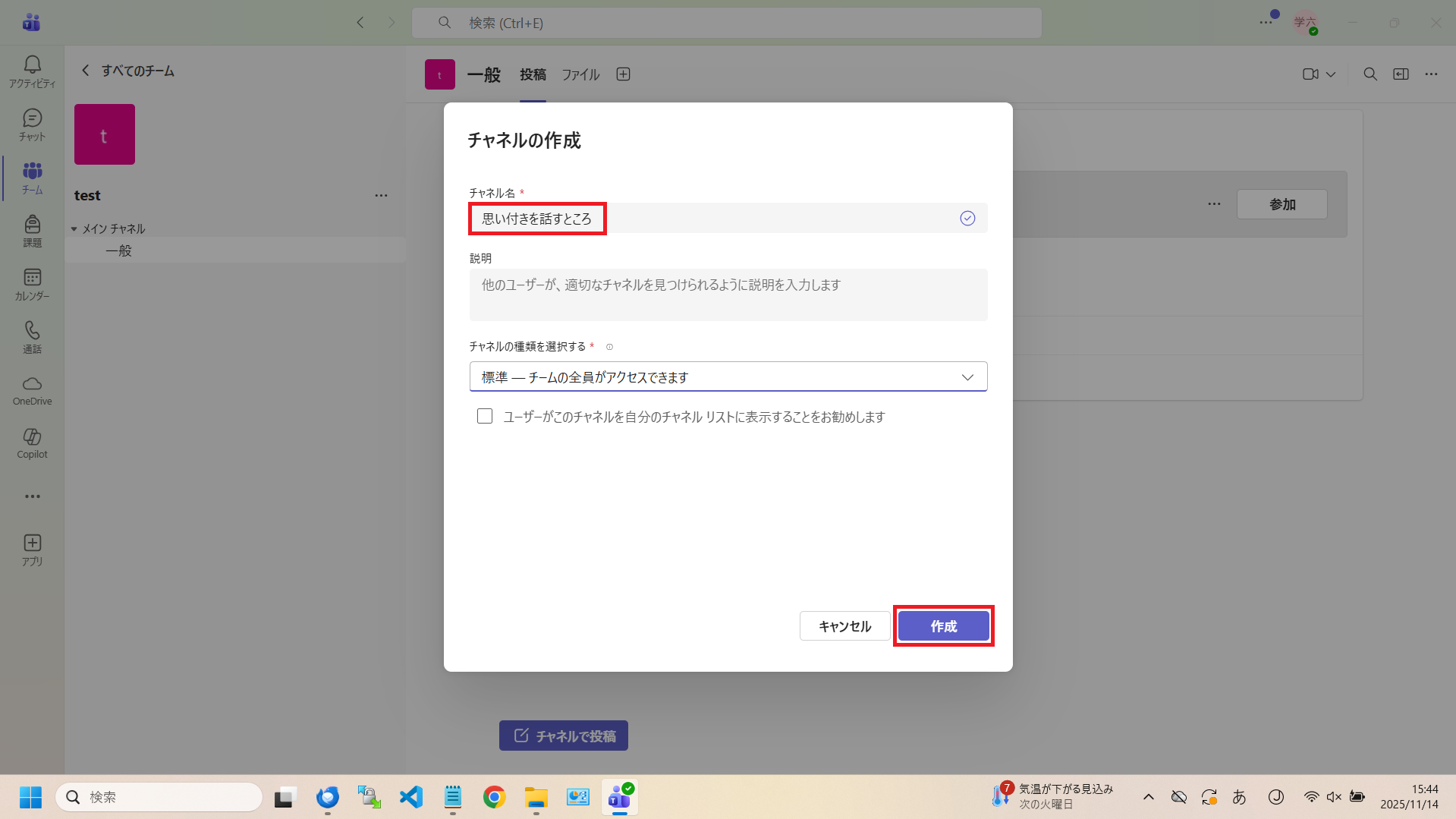This screenshot has width=1456, height=819.
Task: Open the Activity (アクティビティ) icon in sidebar
Action: (32, 71)
